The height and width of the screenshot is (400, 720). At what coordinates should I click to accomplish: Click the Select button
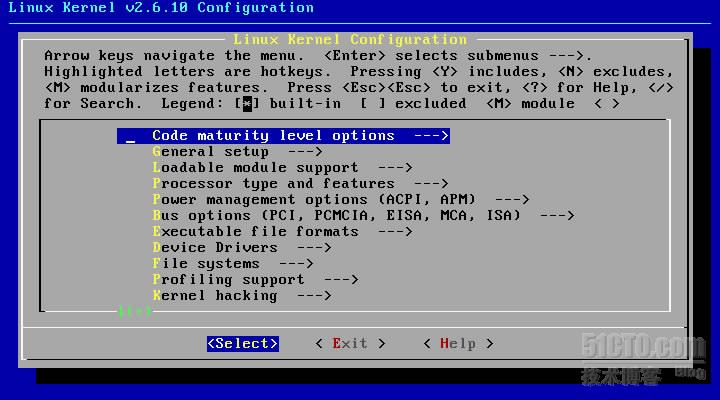[242, 344]
